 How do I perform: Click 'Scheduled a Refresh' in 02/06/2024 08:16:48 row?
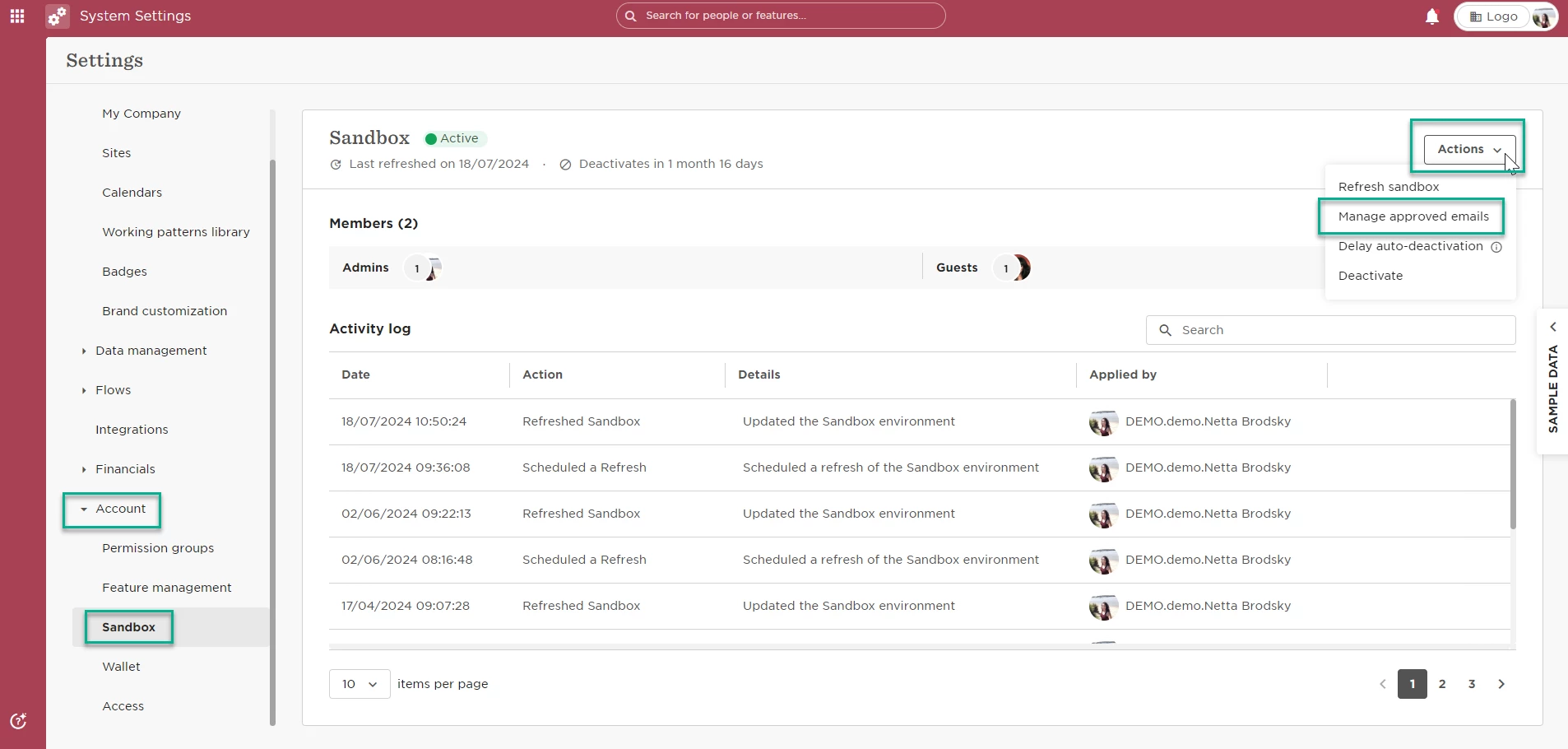584,560
